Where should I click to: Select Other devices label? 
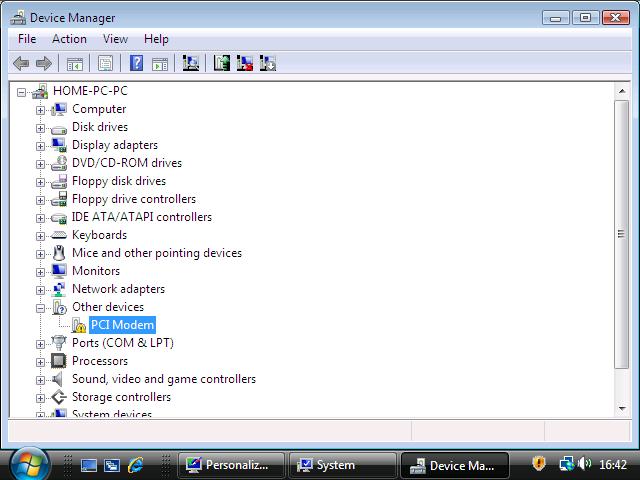[x=108, y=307]
